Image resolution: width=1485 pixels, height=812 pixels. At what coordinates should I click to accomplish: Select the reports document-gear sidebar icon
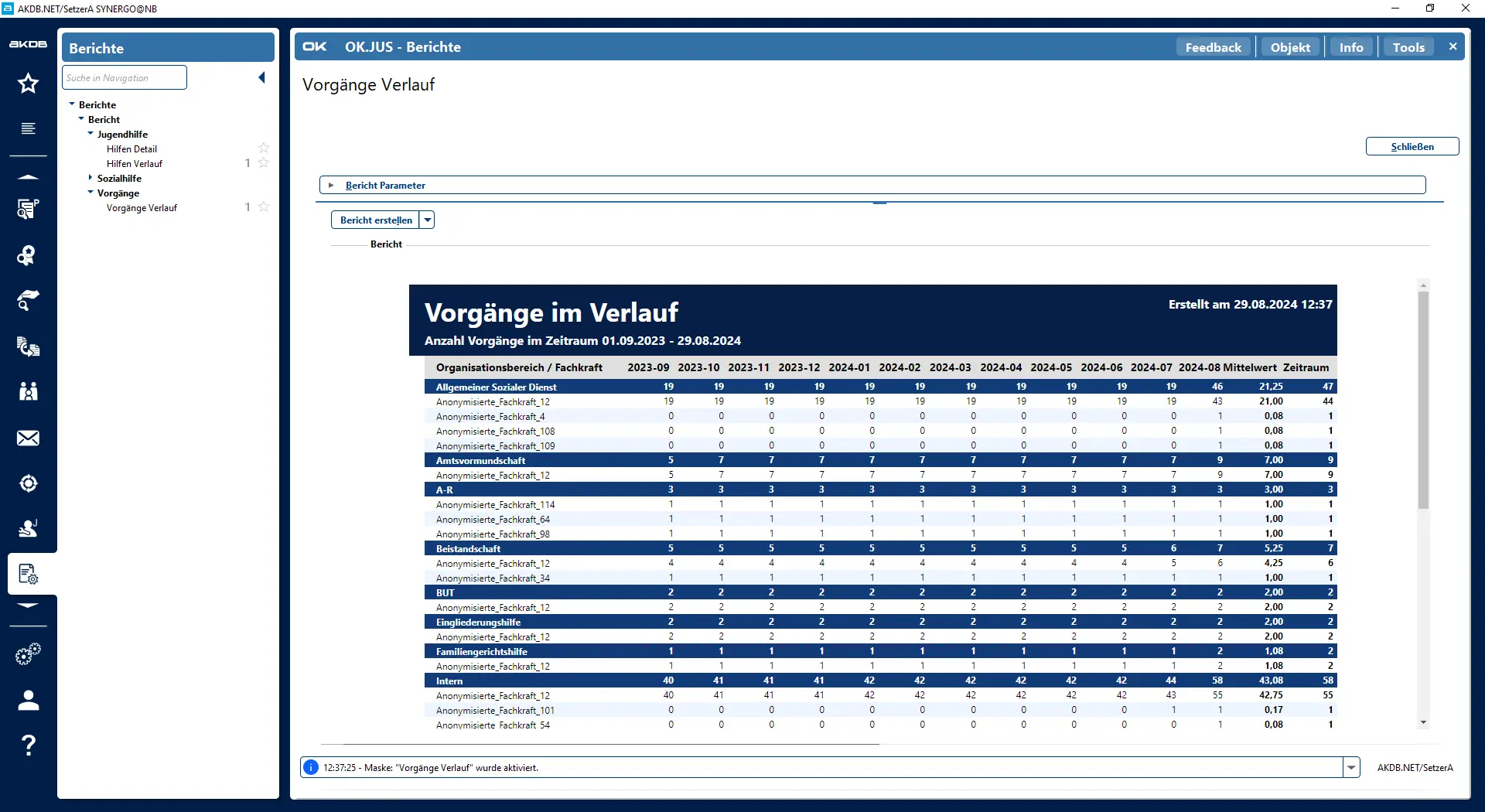(x=29, y=574)
